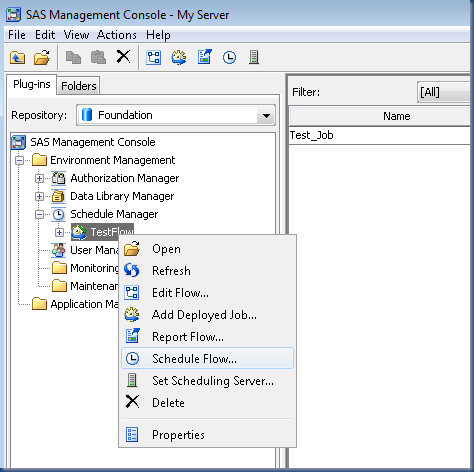
Task: Select the Test_Job row in the list
Action: point(381,135)
